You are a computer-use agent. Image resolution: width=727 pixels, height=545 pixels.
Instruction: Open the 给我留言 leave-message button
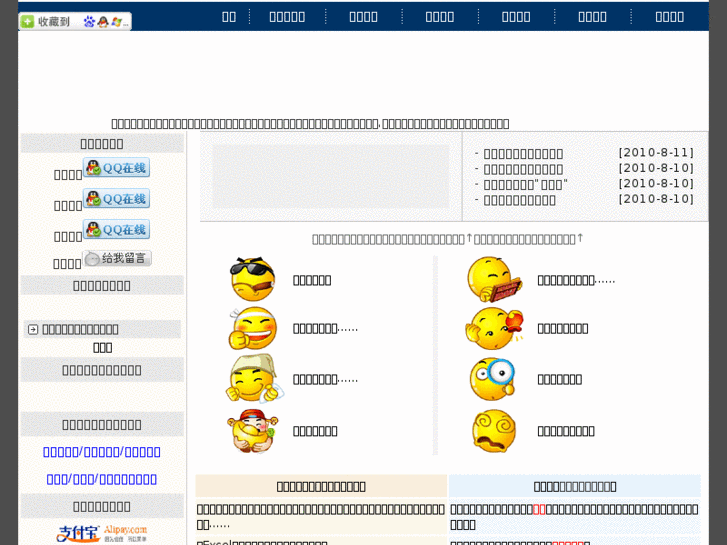click(117, 258)
